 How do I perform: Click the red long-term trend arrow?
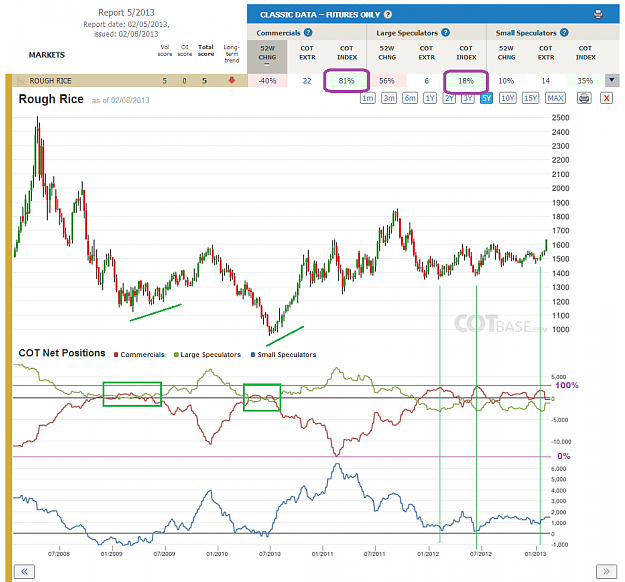(x=232, y=81)
